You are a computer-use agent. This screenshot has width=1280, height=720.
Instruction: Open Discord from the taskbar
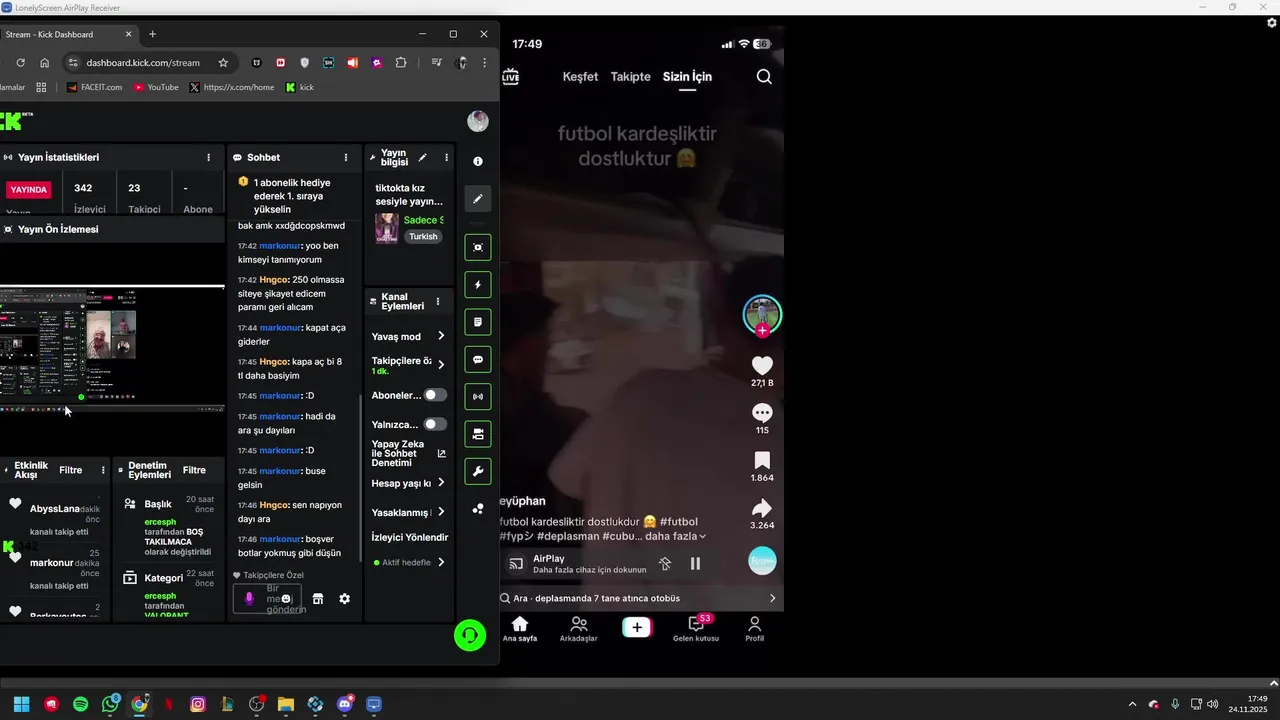click(x=345, y=704)
